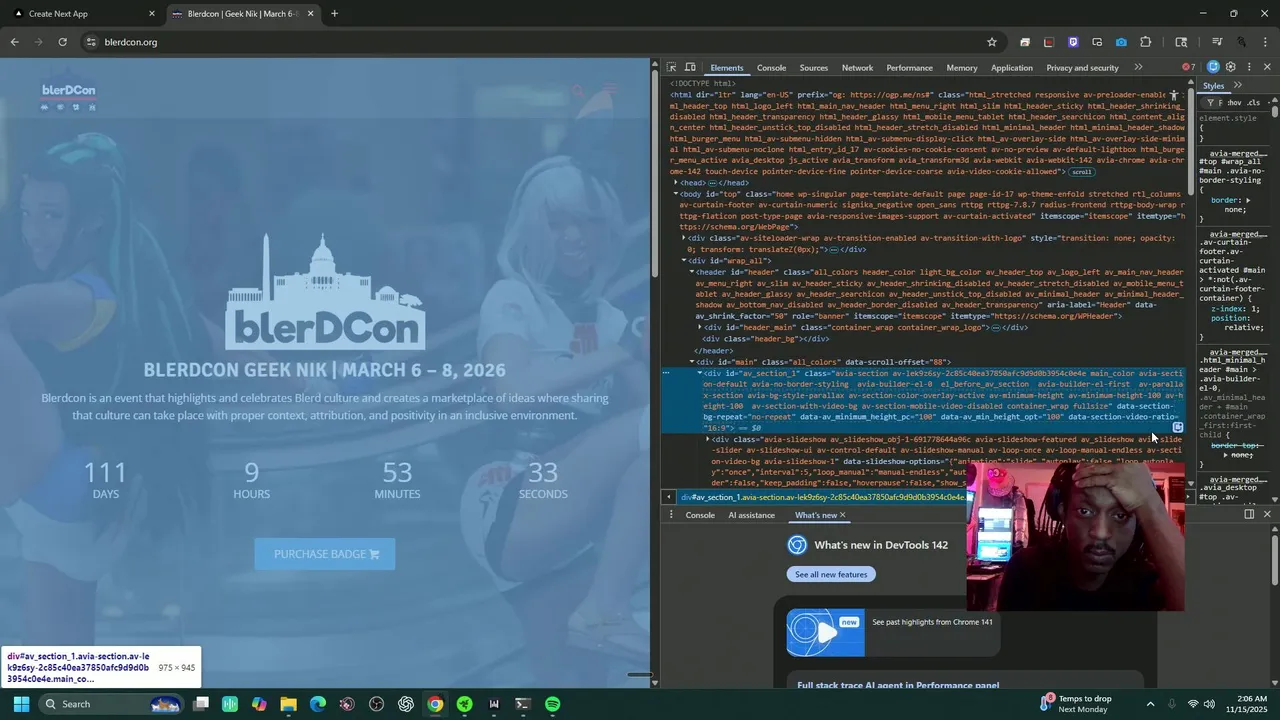Open the blue AI assistance icon in DevTools
The image size is (1280, 720).
pyautogui.click(x=1213, y=67)
